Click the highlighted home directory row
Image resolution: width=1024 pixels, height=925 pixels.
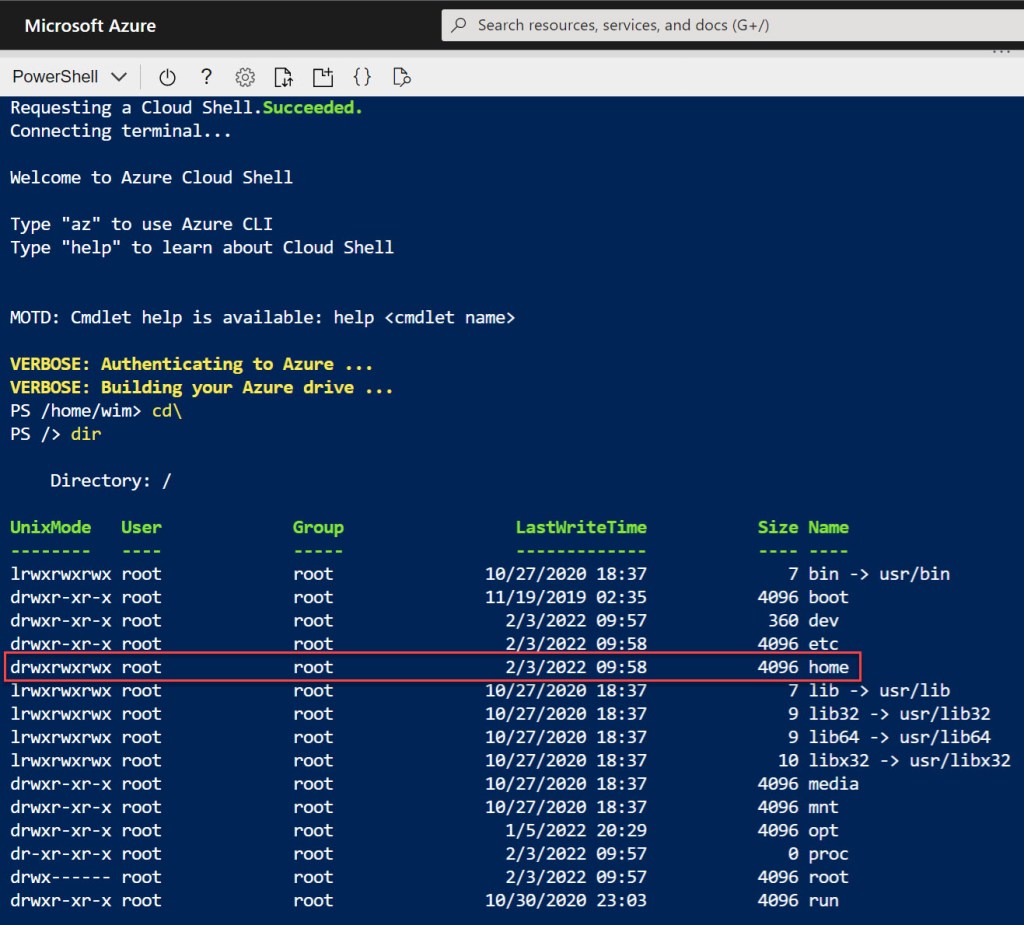click(432, 667)
